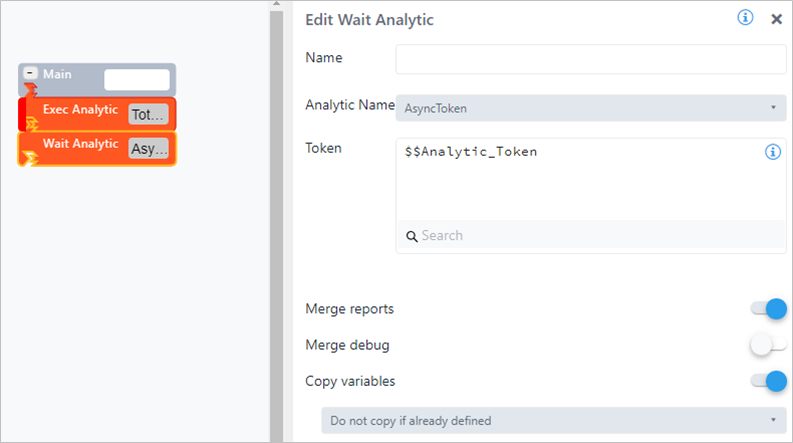Image resolution: width=793 pixels, height=443 pixels.
Task: Click the Main block's white text field
Action: 137,80
